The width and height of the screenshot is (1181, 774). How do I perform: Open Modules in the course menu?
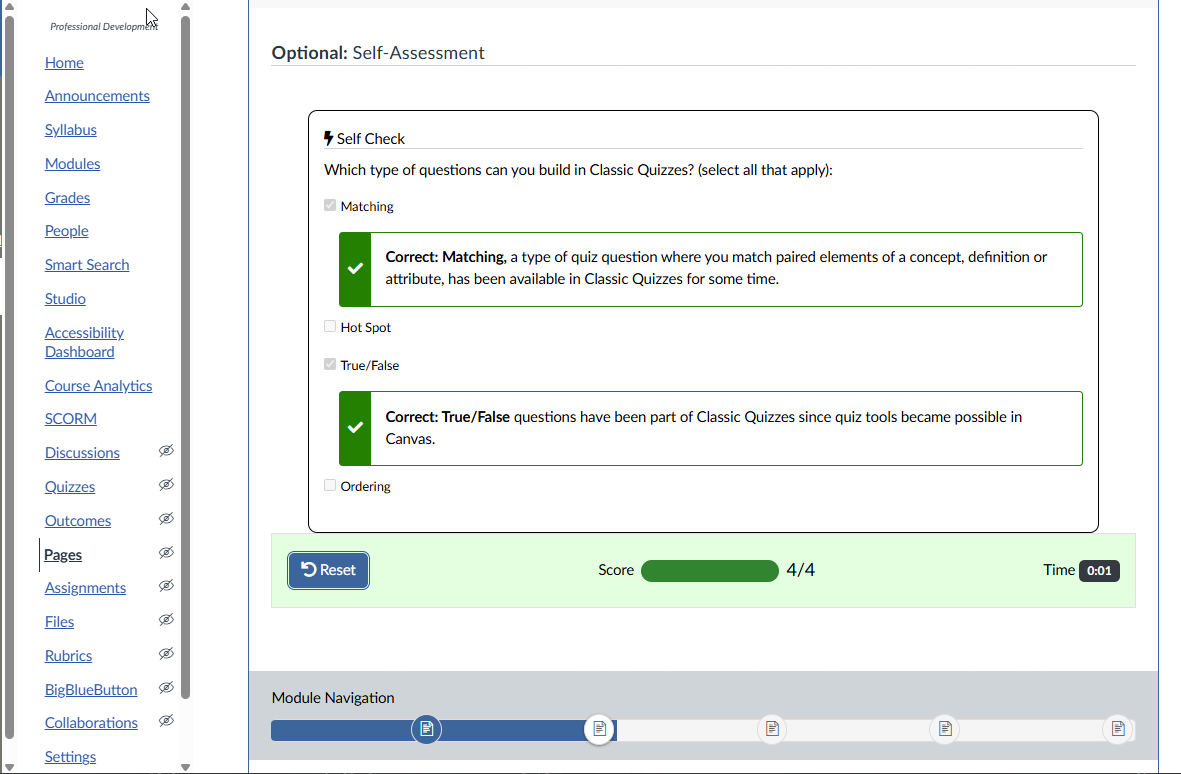(x=73, y=164)
